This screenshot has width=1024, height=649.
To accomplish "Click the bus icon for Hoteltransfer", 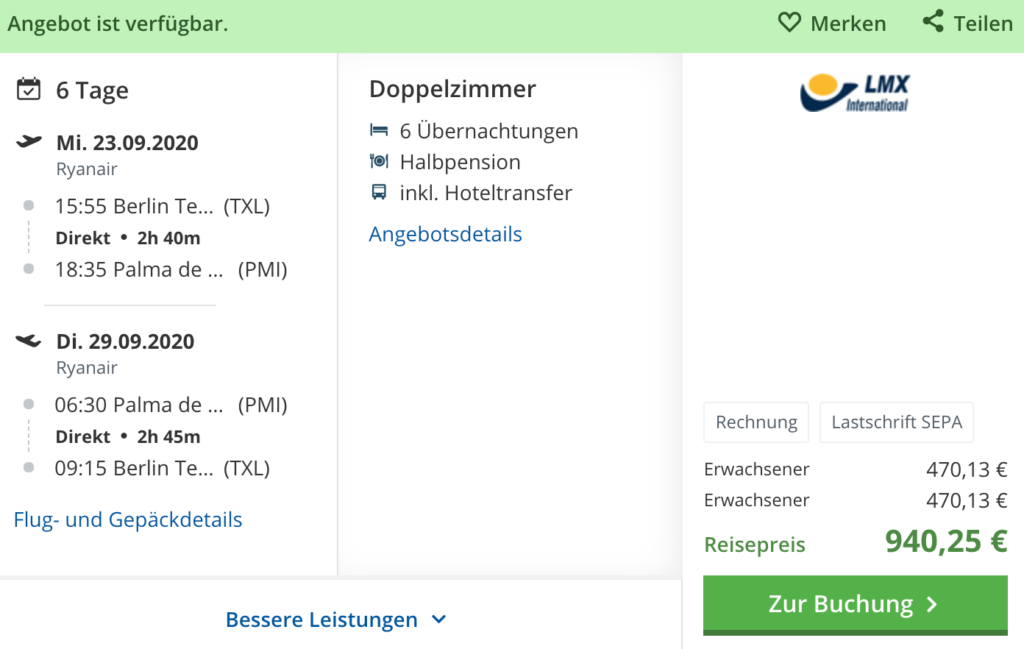I will tap(379, 192).
